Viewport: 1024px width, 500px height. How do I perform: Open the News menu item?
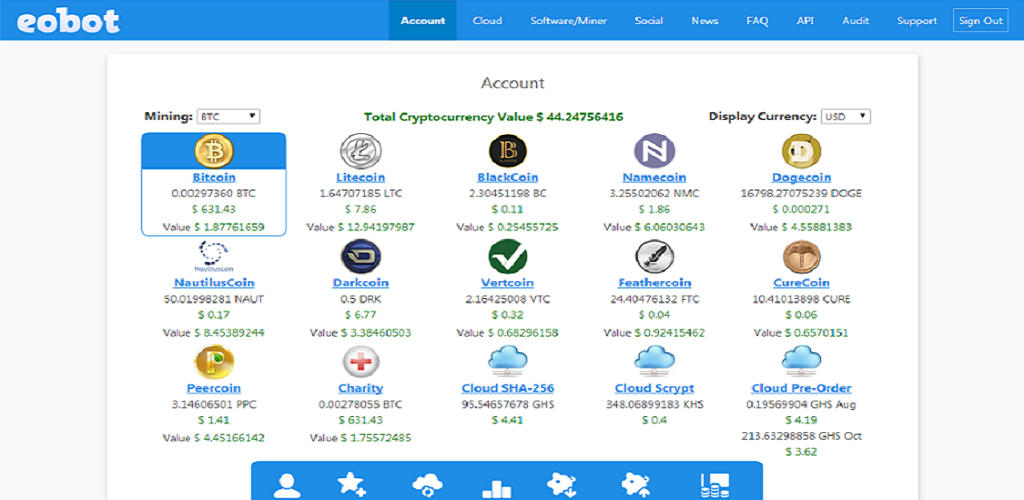[705, 20]
